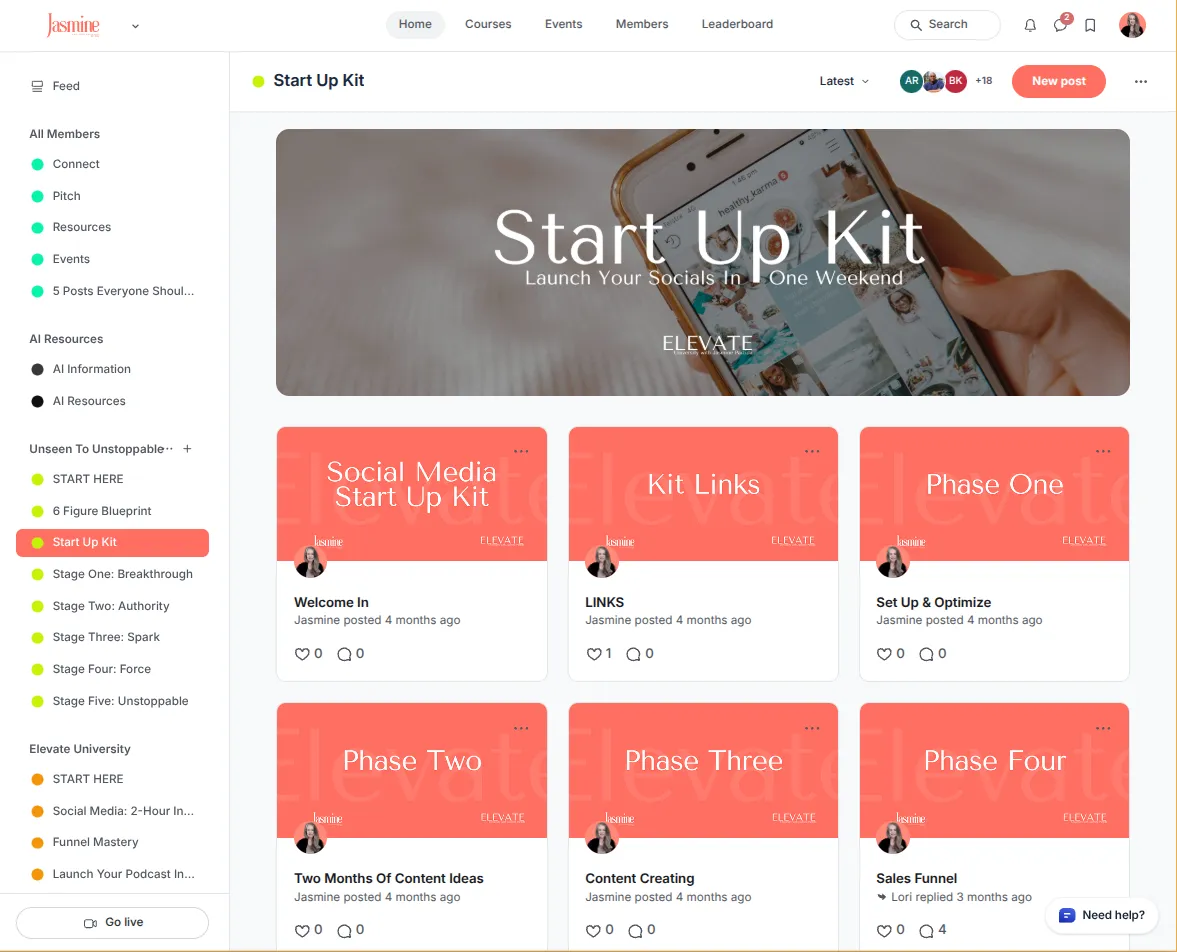The image size is (1177, 952).
Task: Expand the Latest sort dropdown
Action: [844, 81]
